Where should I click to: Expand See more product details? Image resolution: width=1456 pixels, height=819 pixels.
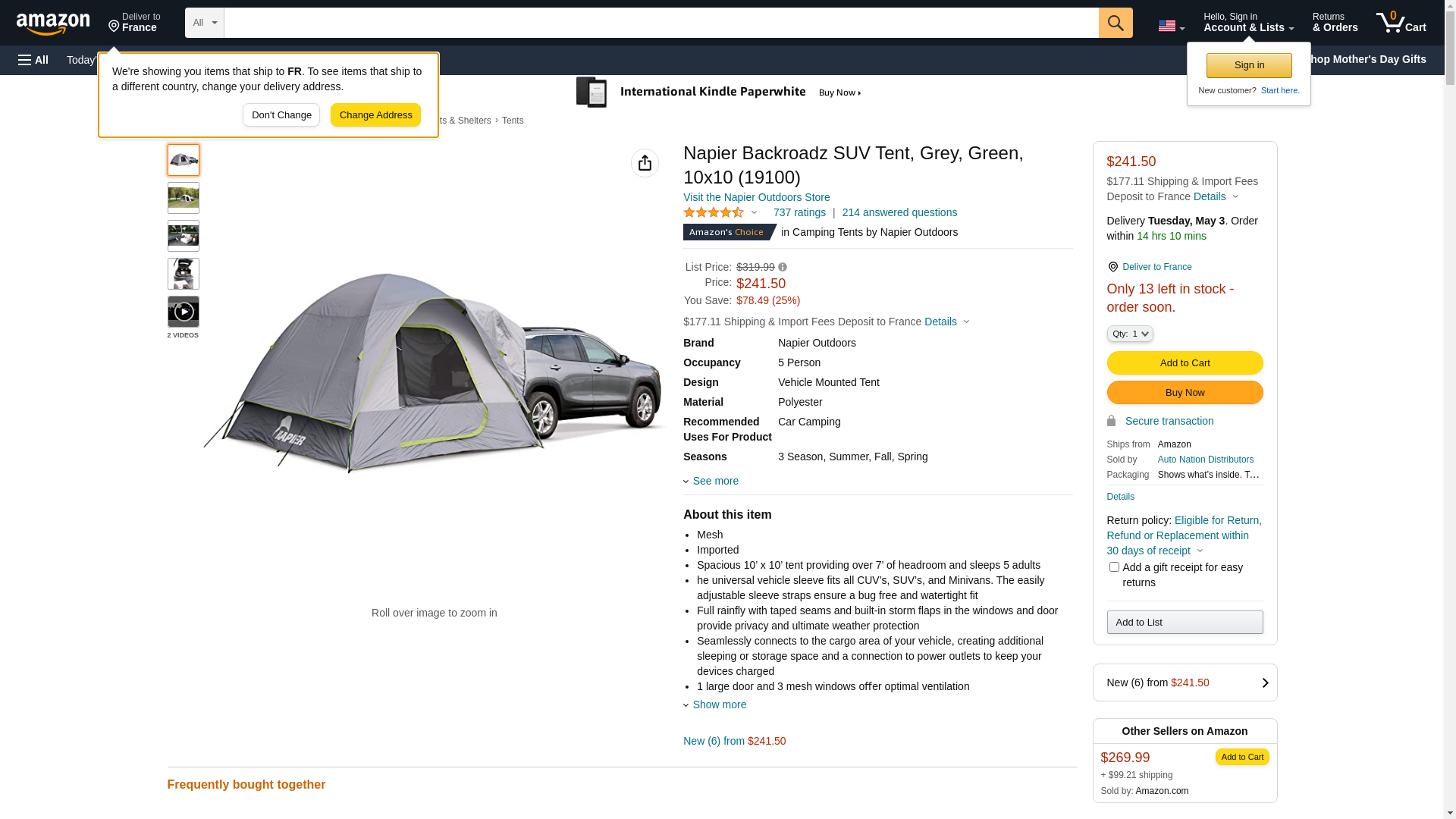point(714,481)
